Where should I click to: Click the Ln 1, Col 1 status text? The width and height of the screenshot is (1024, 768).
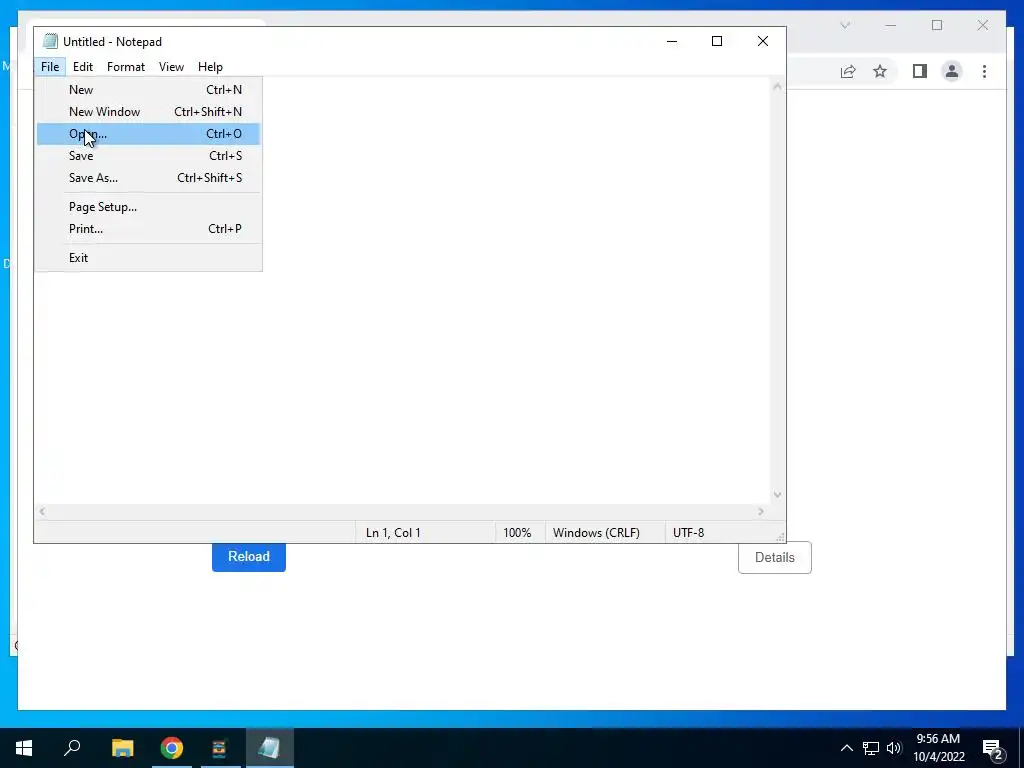393,533
